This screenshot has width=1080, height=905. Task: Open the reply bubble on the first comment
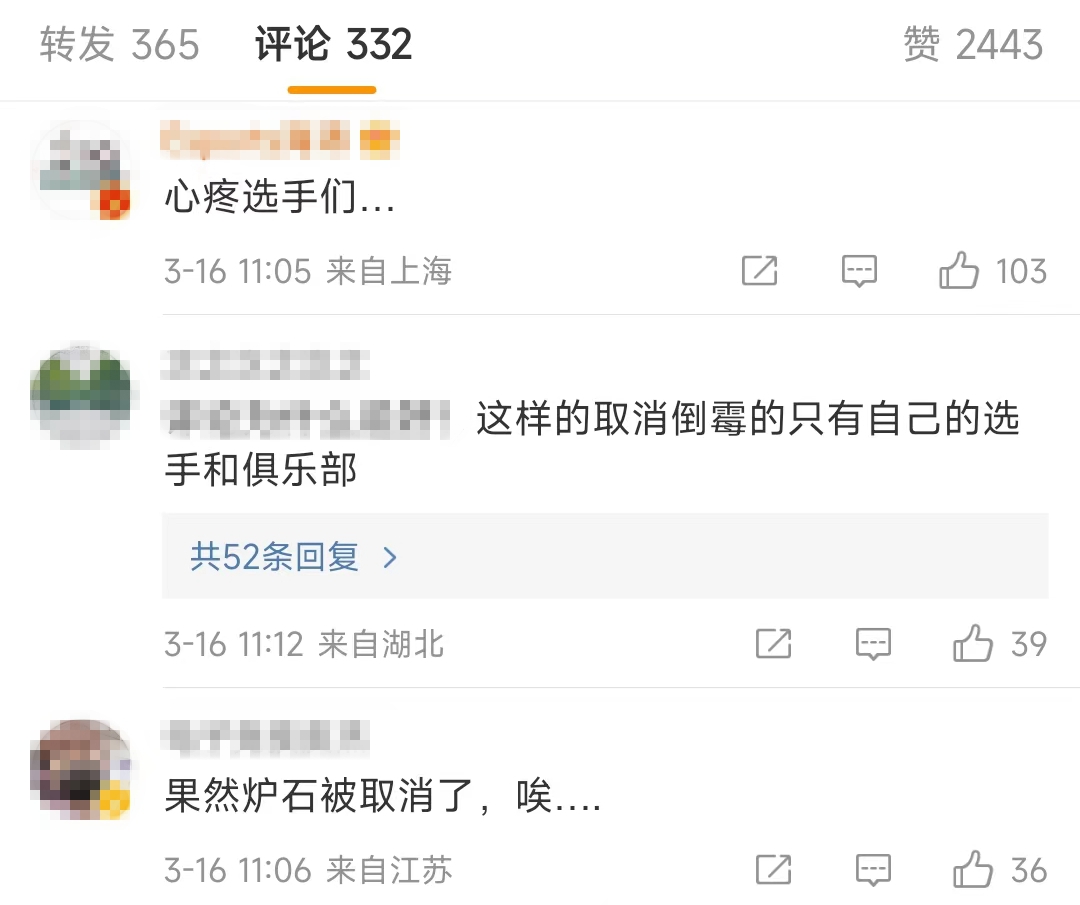click(x=859, y=271)
